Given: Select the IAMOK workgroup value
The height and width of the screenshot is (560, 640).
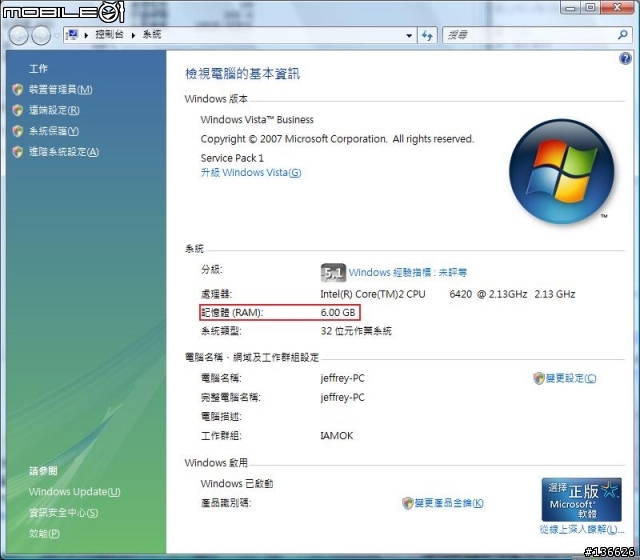Looking at the screenshot, I should [337, 436].
